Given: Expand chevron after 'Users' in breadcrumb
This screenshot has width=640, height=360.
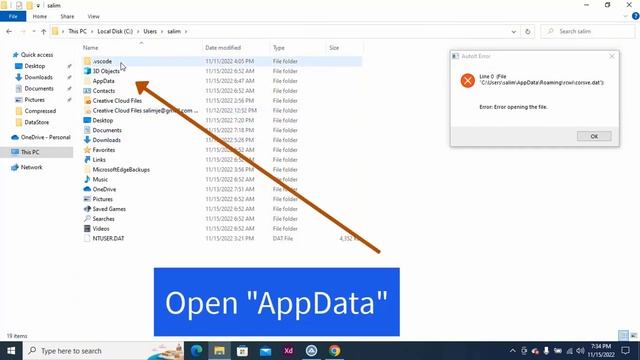Looking at the screenshot, I should click(162, 31).
